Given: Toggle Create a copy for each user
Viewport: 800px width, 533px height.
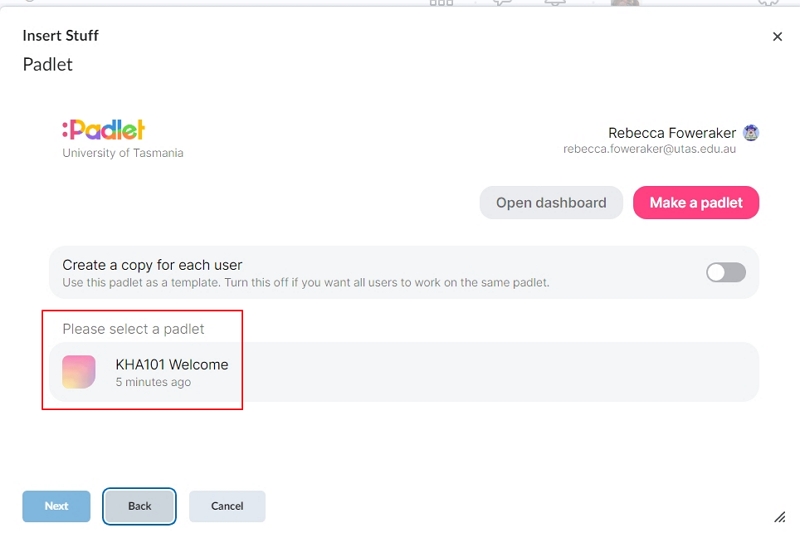Looking at the screenshot, I should click(x=726, y=272).
